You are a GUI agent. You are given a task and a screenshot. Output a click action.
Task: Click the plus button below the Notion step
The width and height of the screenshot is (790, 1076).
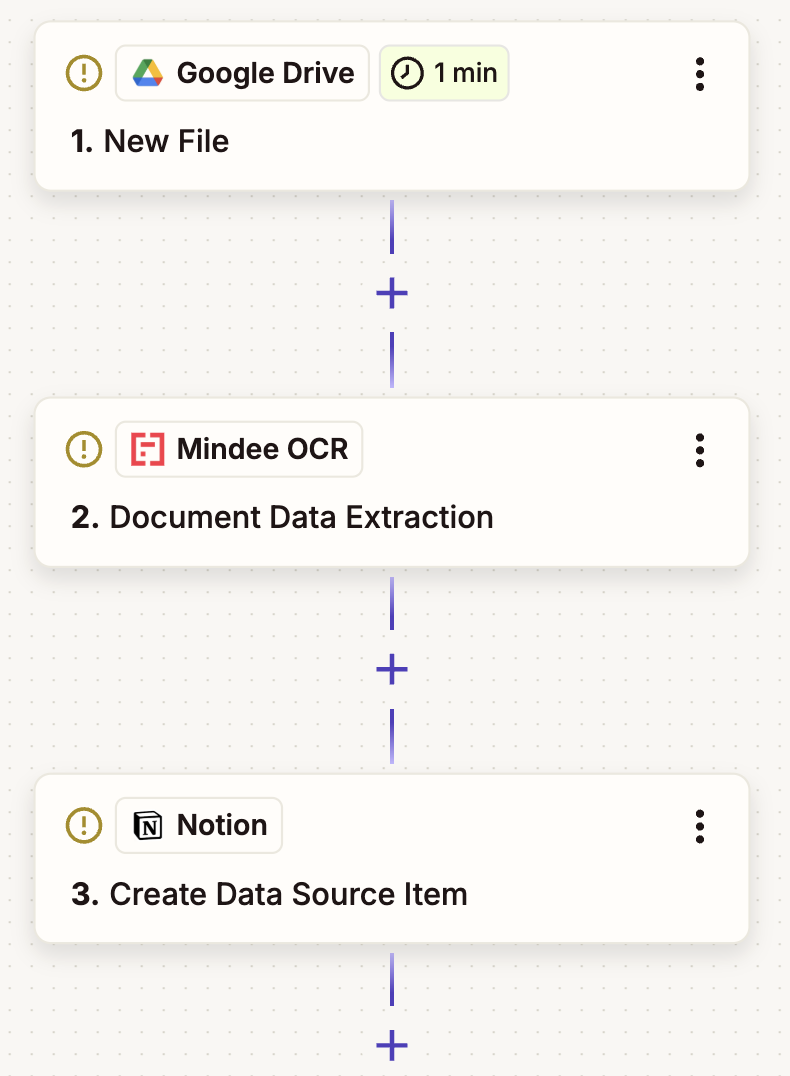[391, 1046]
